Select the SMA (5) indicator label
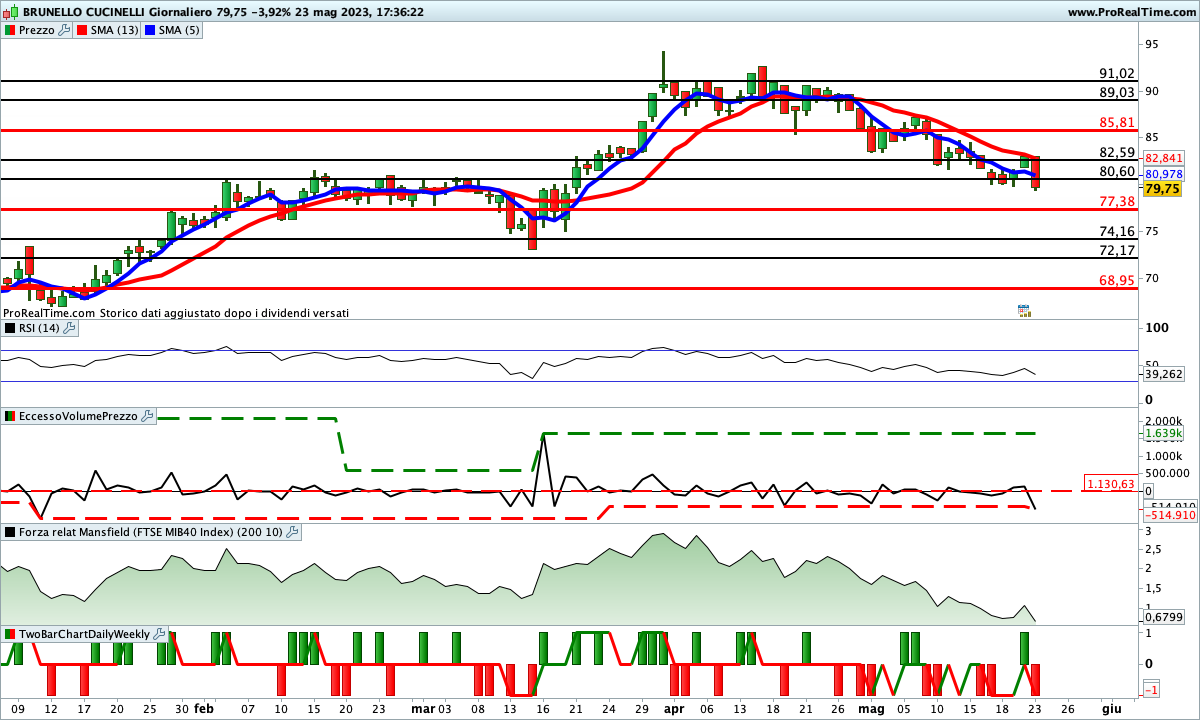The image size is (1200, 720). pyautogui.click(x=180, y=30)
